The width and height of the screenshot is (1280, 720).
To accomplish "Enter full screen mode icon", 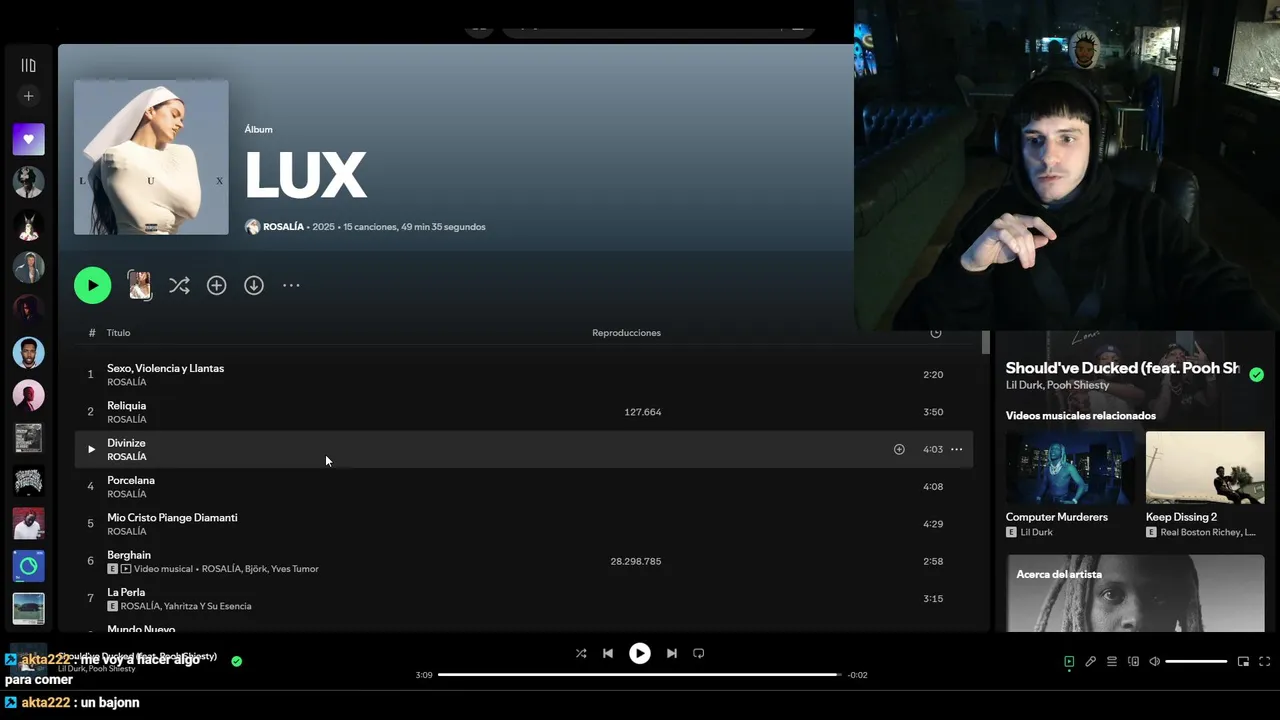I will 1265,661.
